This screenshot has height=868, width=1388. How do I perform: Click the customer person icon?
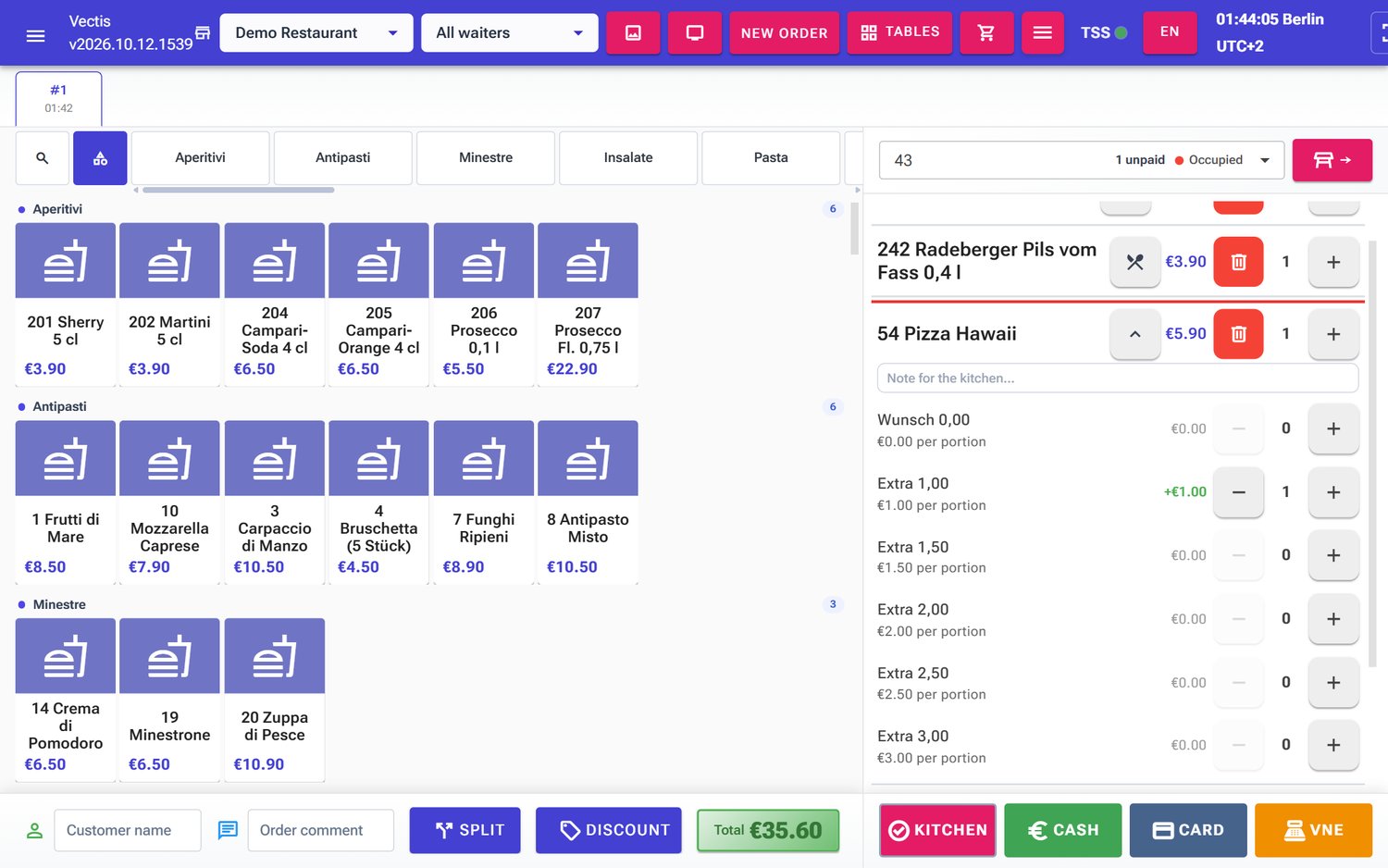[x=35, y=830]
